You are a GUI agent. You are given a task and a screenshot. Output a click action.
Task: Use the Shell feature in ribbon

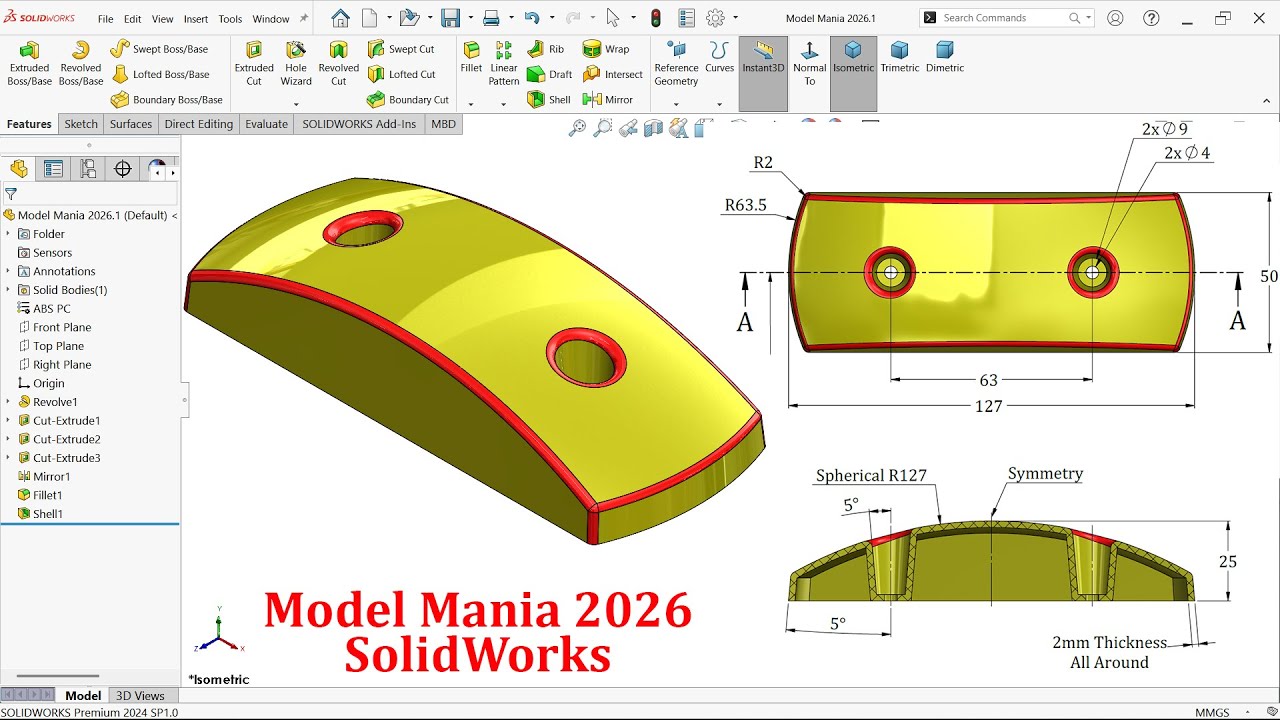(549, 100)
